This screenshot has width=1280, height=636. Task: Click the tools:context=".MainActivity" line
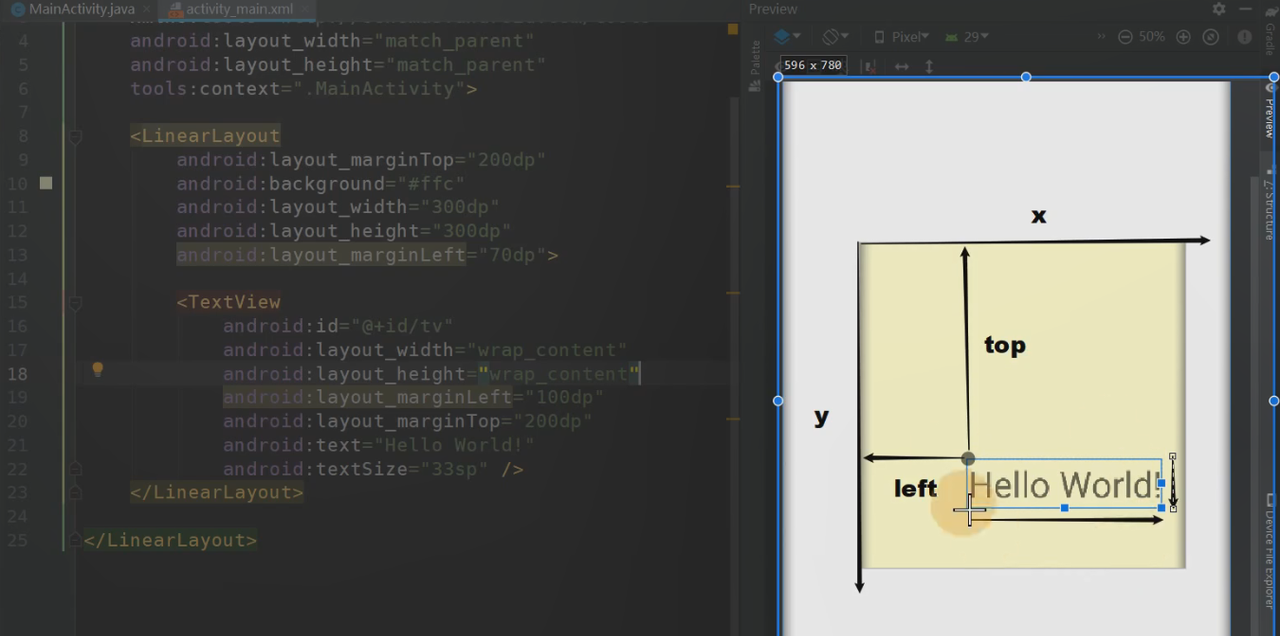pyautogui.click(x=303, y=88)
